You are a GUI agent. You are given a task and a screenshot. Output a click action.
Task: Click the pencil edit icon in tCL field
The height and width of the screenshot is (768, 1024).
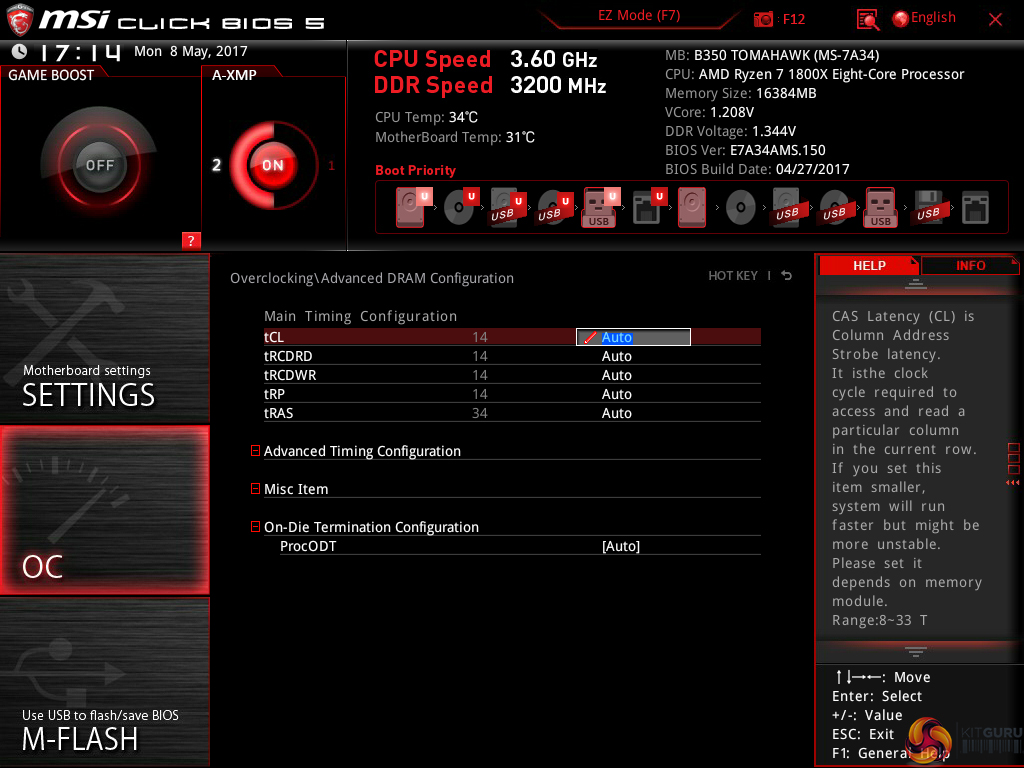pos(590,338)
